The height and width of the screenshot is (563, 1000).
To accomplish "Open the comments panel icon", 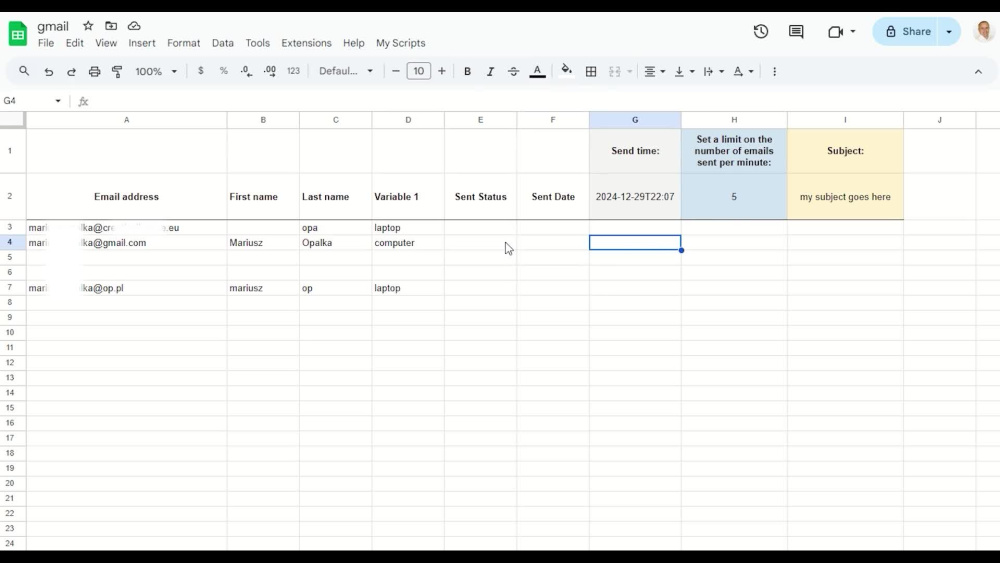I will (x=796, y=31).
